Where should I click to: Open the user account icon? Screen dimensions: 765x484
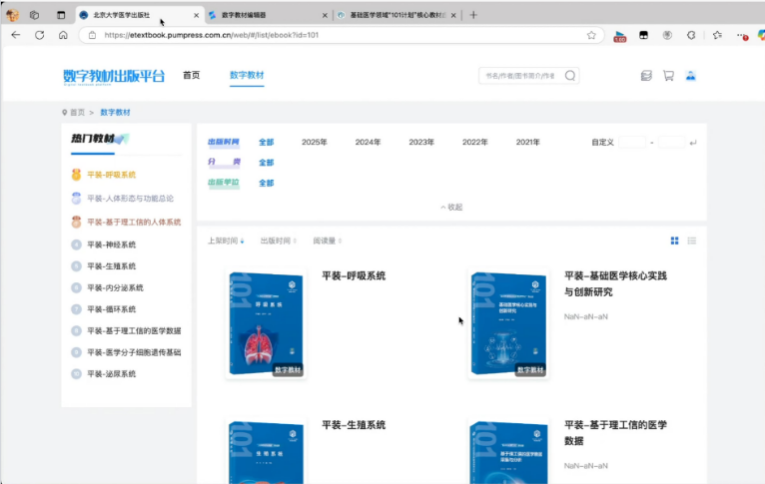tap(690, 76)
